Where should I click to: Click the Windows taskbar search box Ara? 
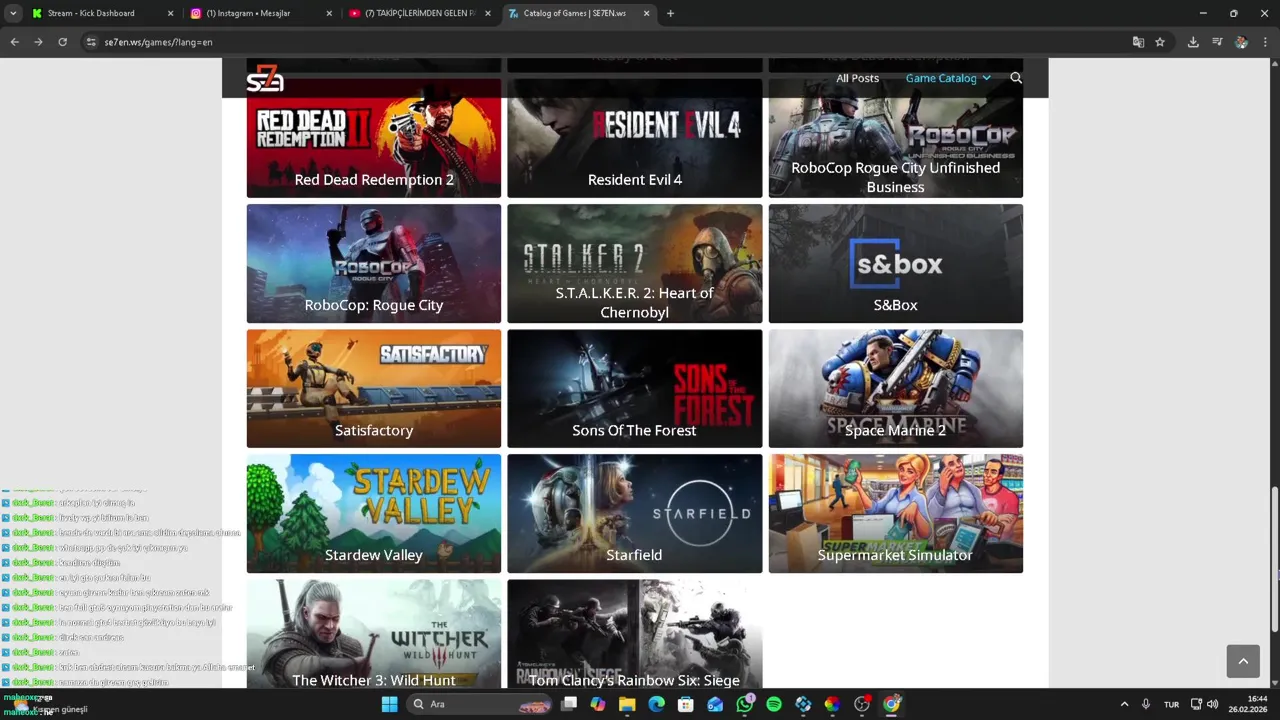481,704
